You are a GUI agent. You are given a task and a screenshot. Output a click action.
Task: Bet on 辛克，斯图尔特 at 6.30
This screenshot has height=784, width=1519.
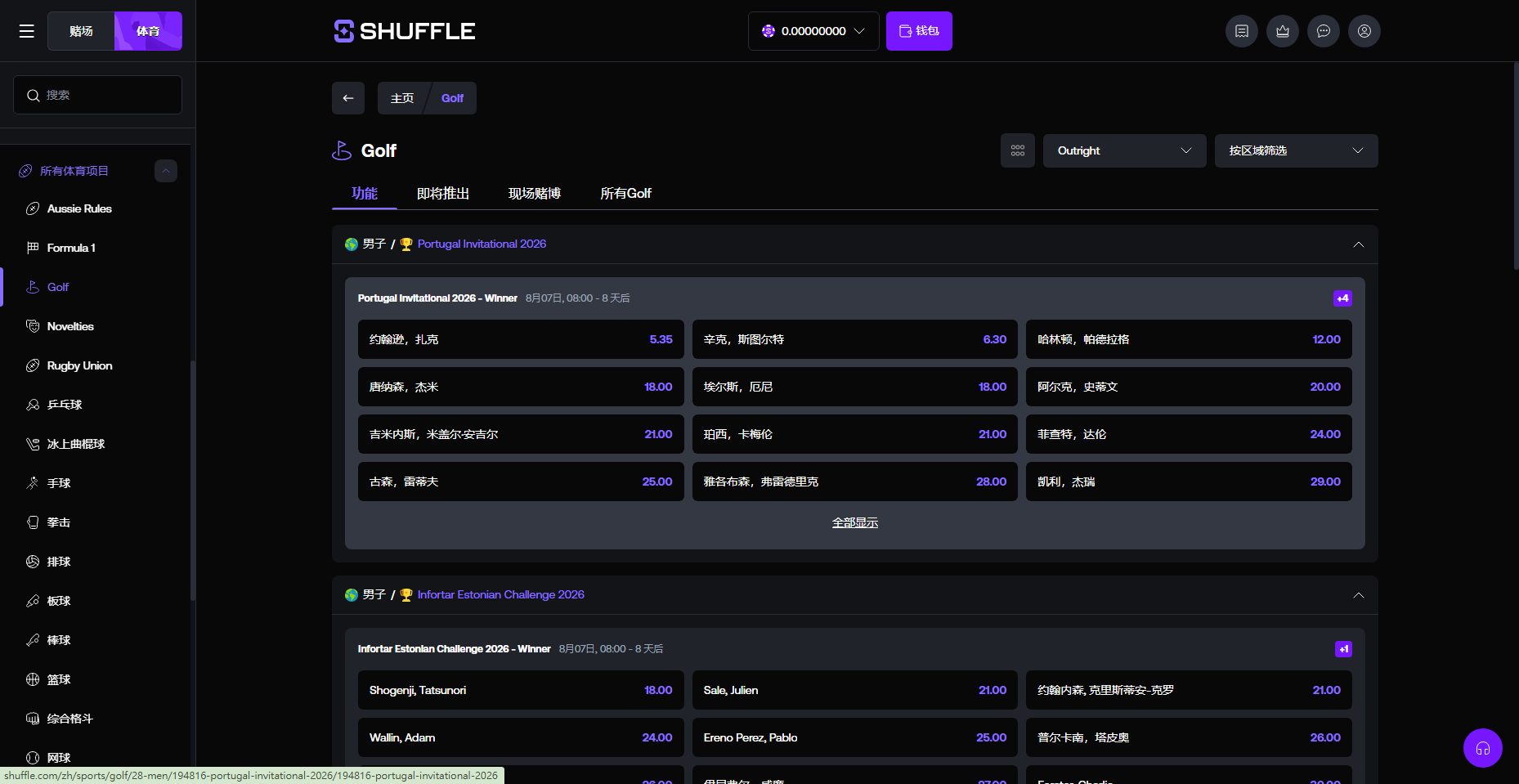tap(855, 339)
